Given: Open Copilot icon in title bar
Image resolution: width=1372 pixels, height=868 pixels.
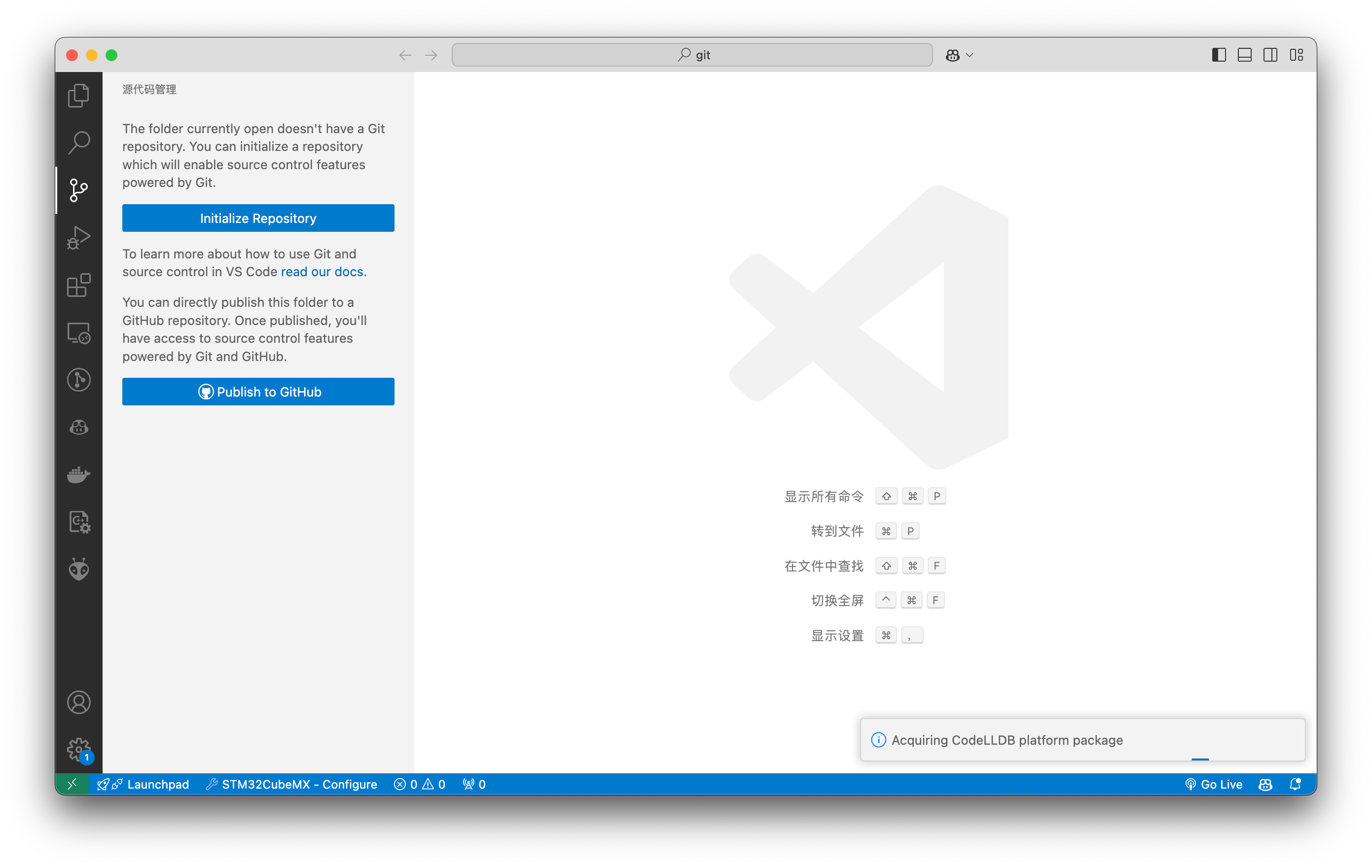Looking at the screenshot, I should (952, 55).
